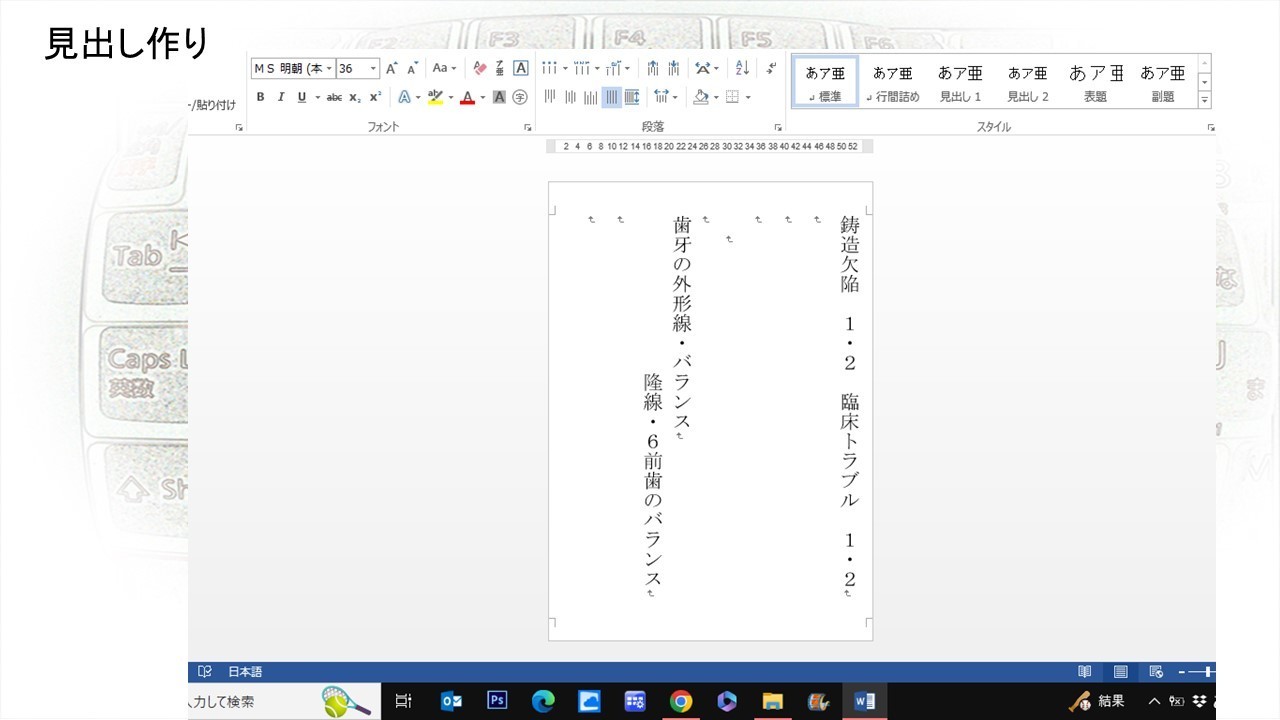Apply yellow highlight color swatch
The width and height of the screenshot is (1280, 720).
coord(435,97)
